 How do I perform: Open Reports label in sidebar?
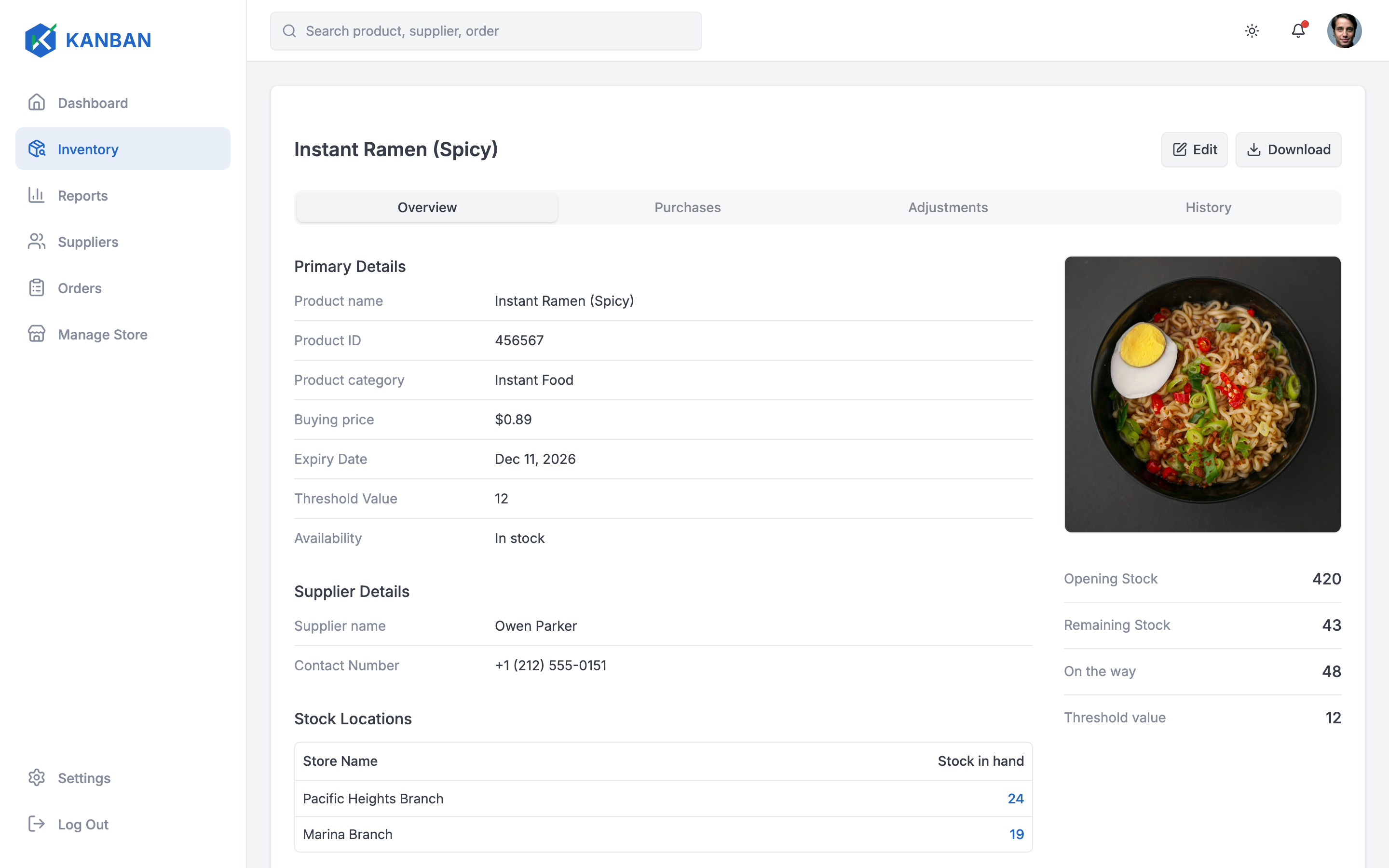(82, 196)
